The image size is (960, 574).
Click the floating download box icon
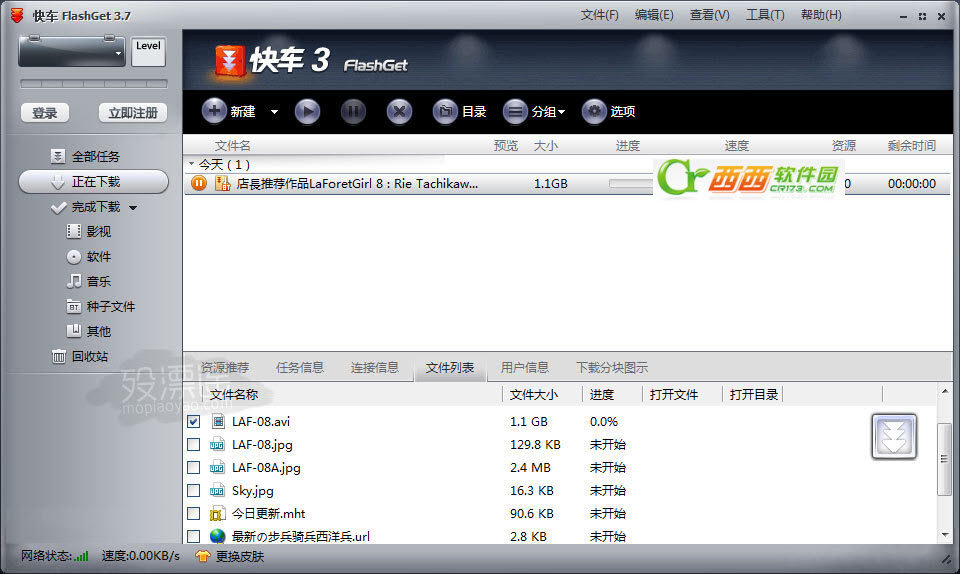click(894, 436)
